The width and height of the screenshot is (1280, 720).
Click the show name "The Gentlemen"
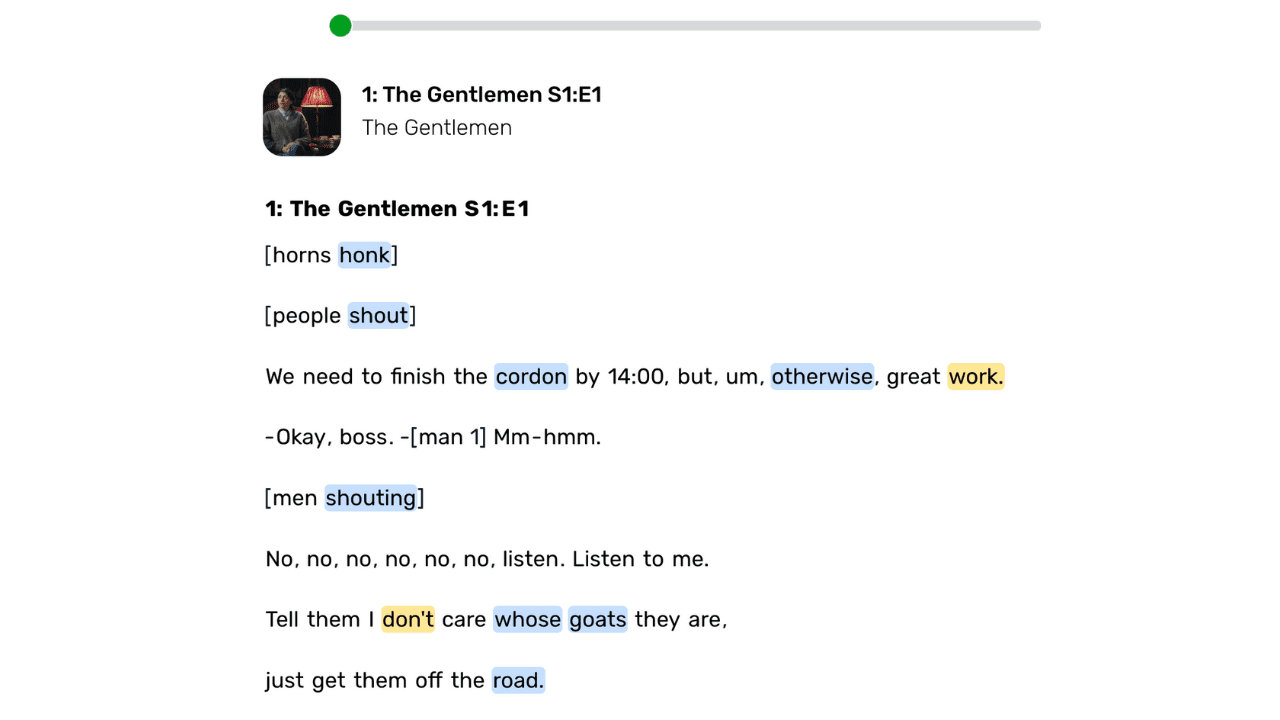[436, 128]
